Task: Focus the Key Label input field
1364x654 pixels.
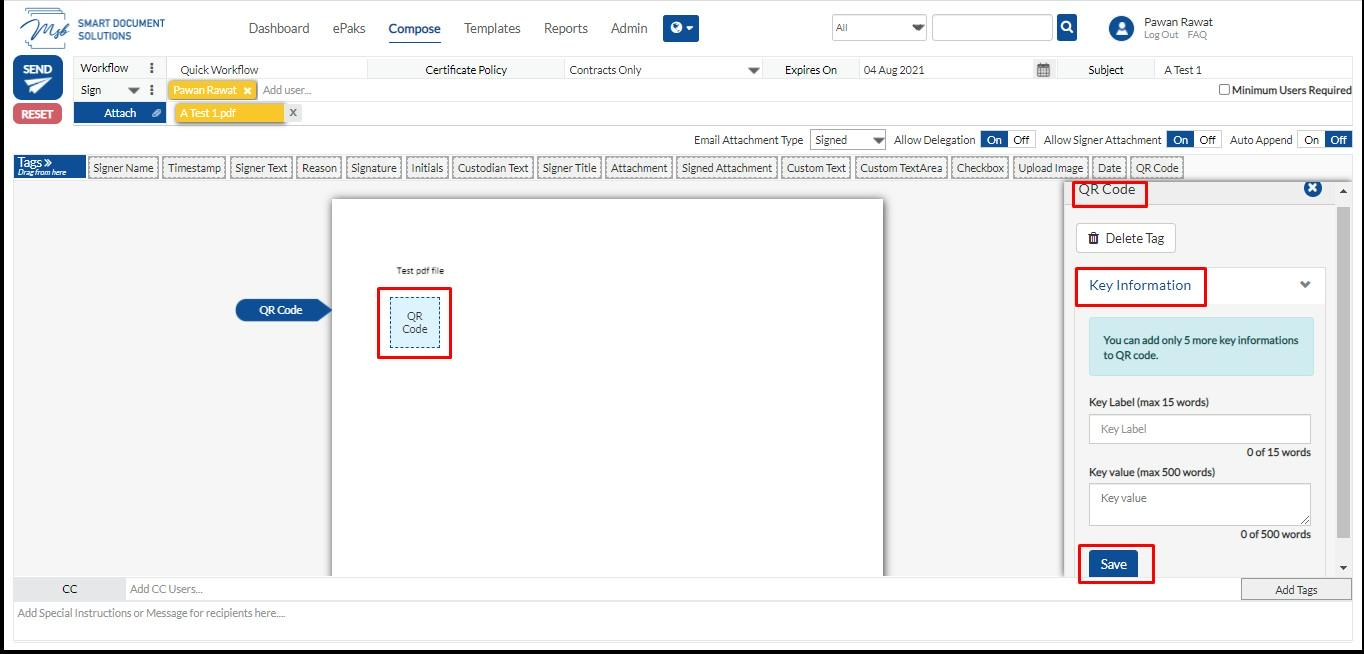Action: 1199,429
